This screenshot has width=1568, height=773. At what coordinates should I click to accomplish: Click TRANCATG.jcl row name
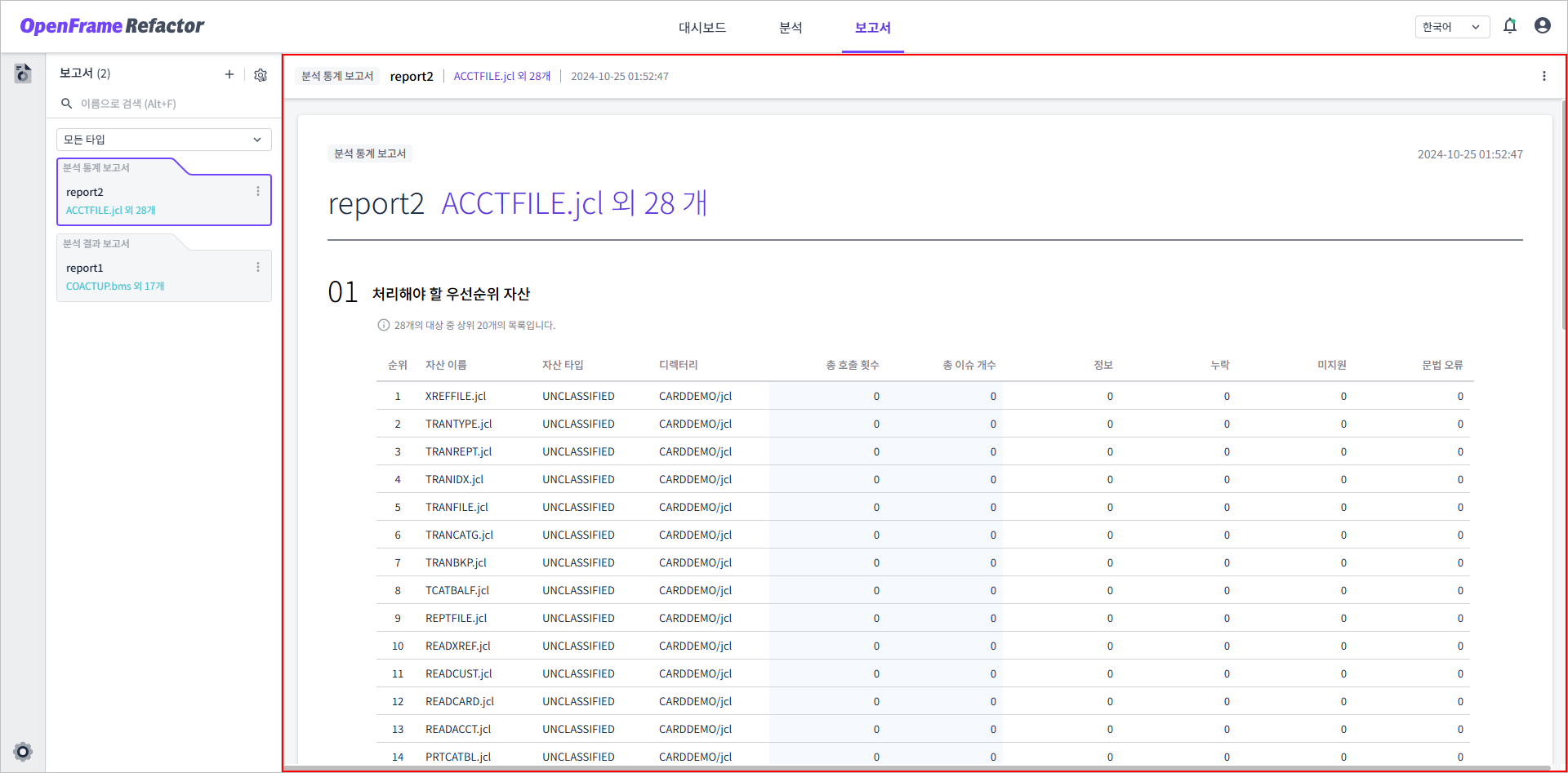(x=460, y=535)
